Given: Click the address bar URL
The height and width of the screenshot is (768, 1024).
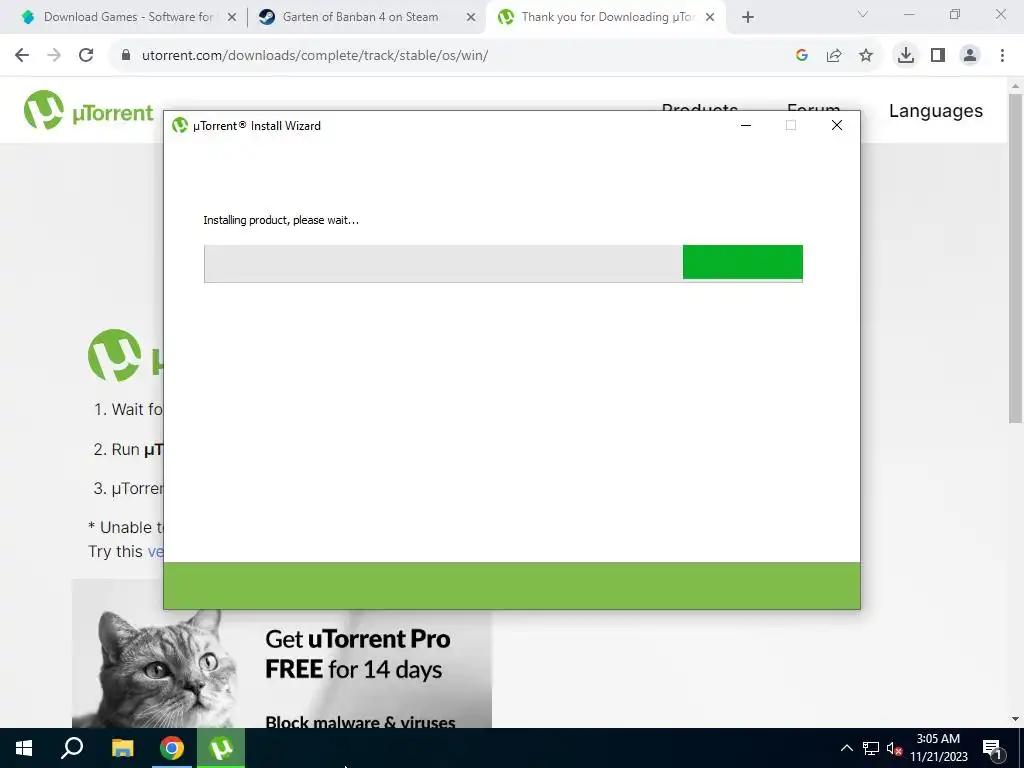Looking at the screenshot, I should [315, 56].
